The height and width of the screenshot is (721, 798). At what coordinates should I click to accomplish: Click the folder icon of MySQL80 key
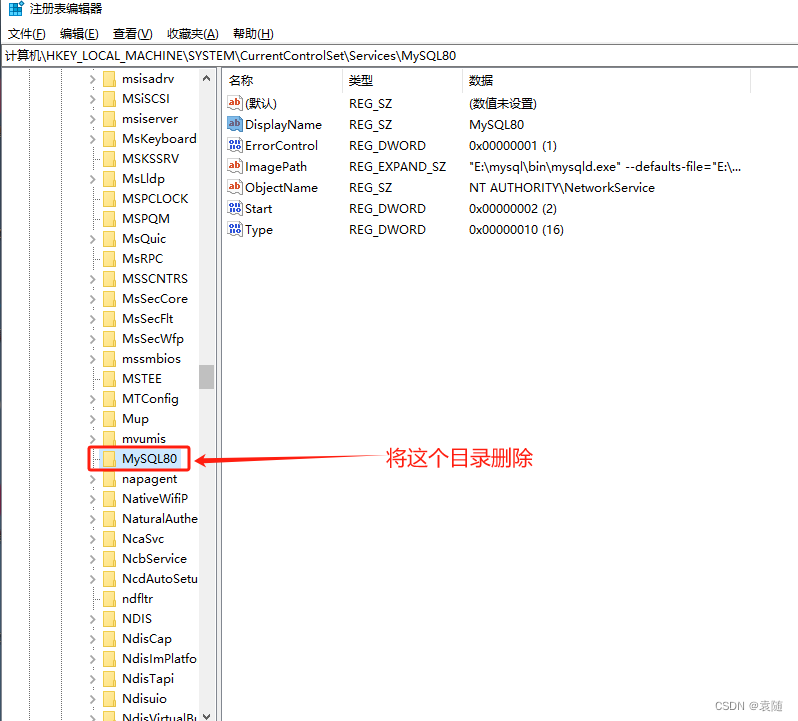point(109,459)
